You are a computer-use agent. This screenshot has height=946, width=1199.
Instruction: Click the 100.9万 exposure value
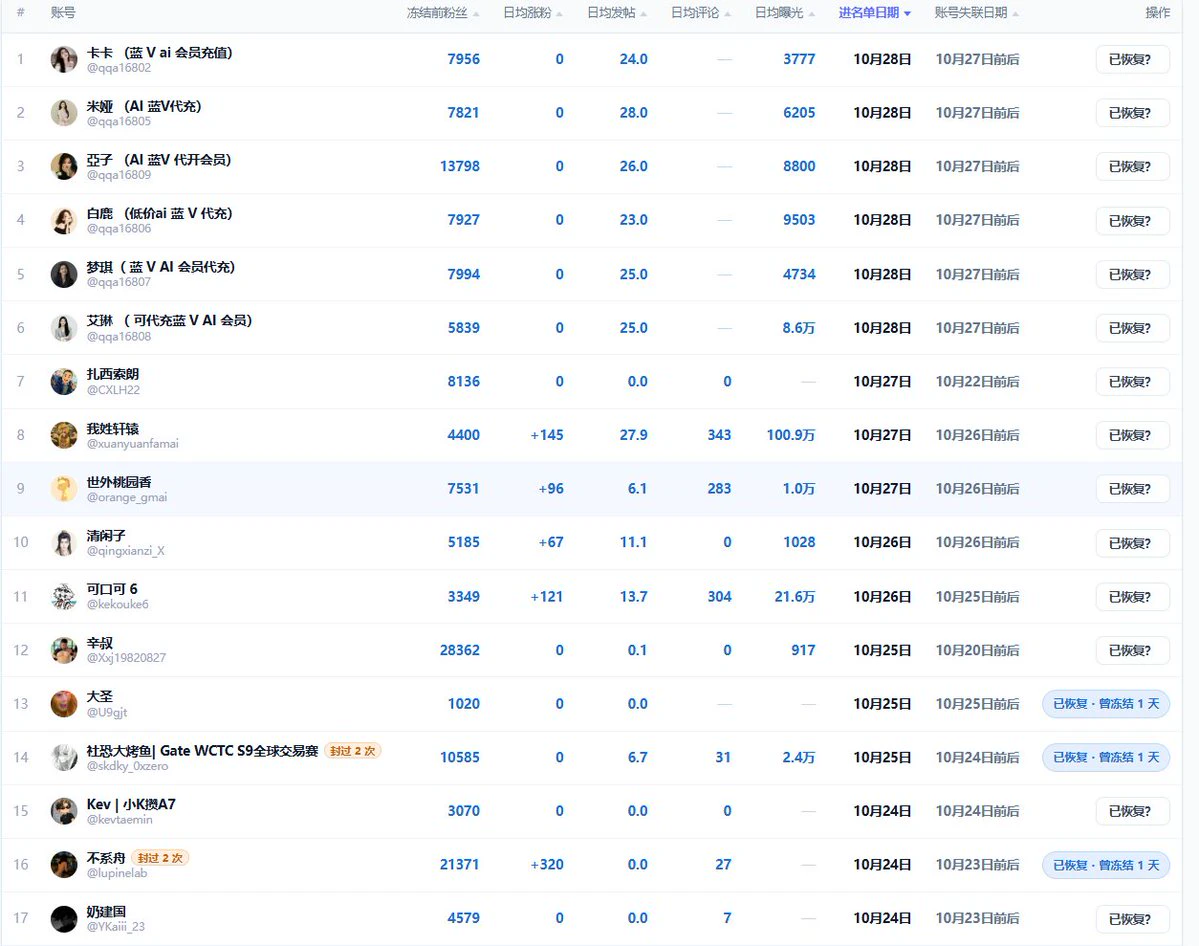791,435
